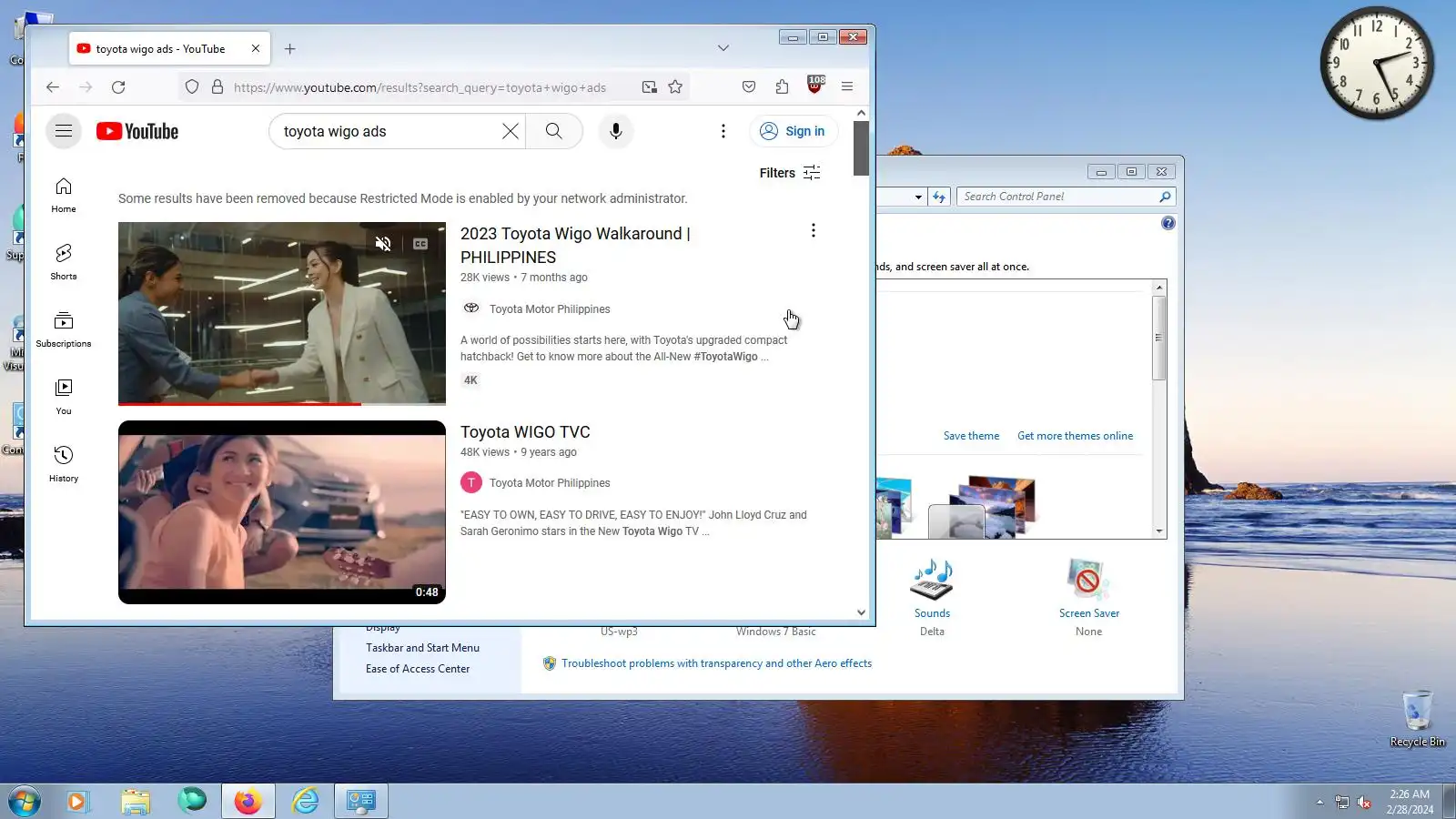Image resolution: width=1456 pixels, height=819 pixels.
Task: Open the YouTube guide hamburger menu
Action: (64, 131)
